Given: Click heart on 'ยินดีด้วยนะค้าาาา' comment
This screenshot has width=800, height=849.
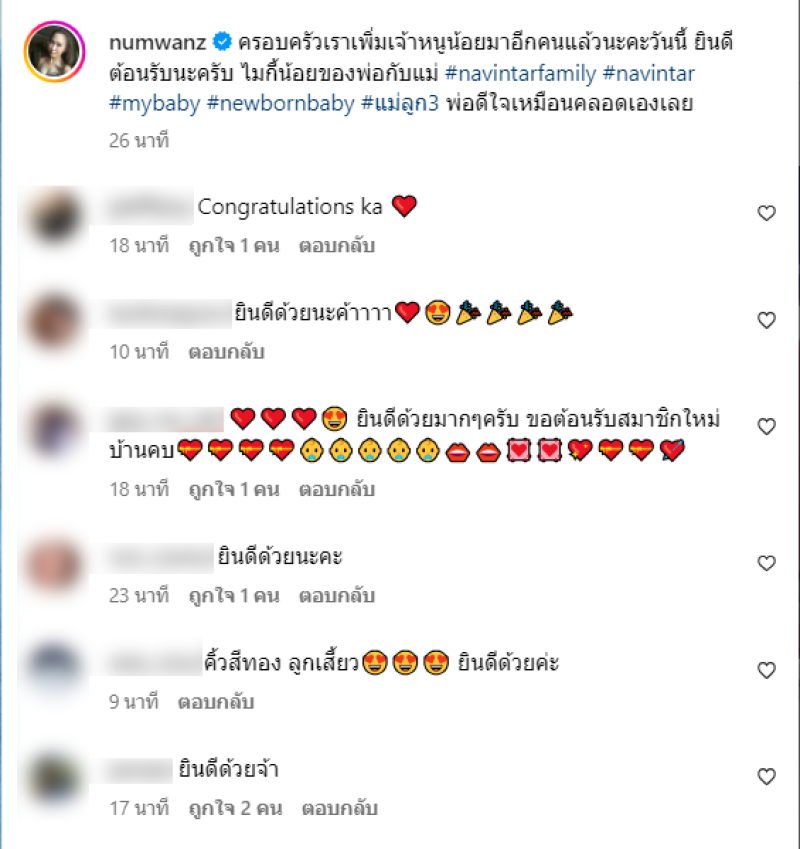Looking at the screenshot, I should 766,320.
